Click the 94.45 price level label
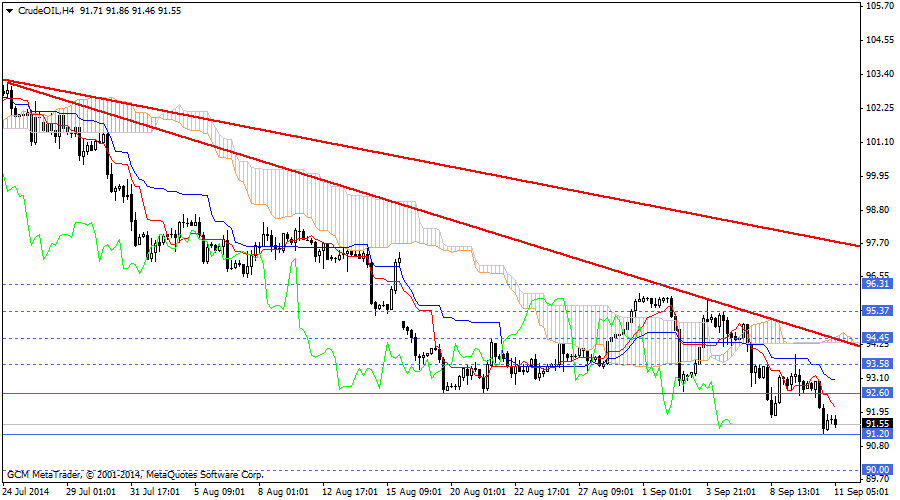This screenshot has width=900, height=500. [x=877, y=338]
